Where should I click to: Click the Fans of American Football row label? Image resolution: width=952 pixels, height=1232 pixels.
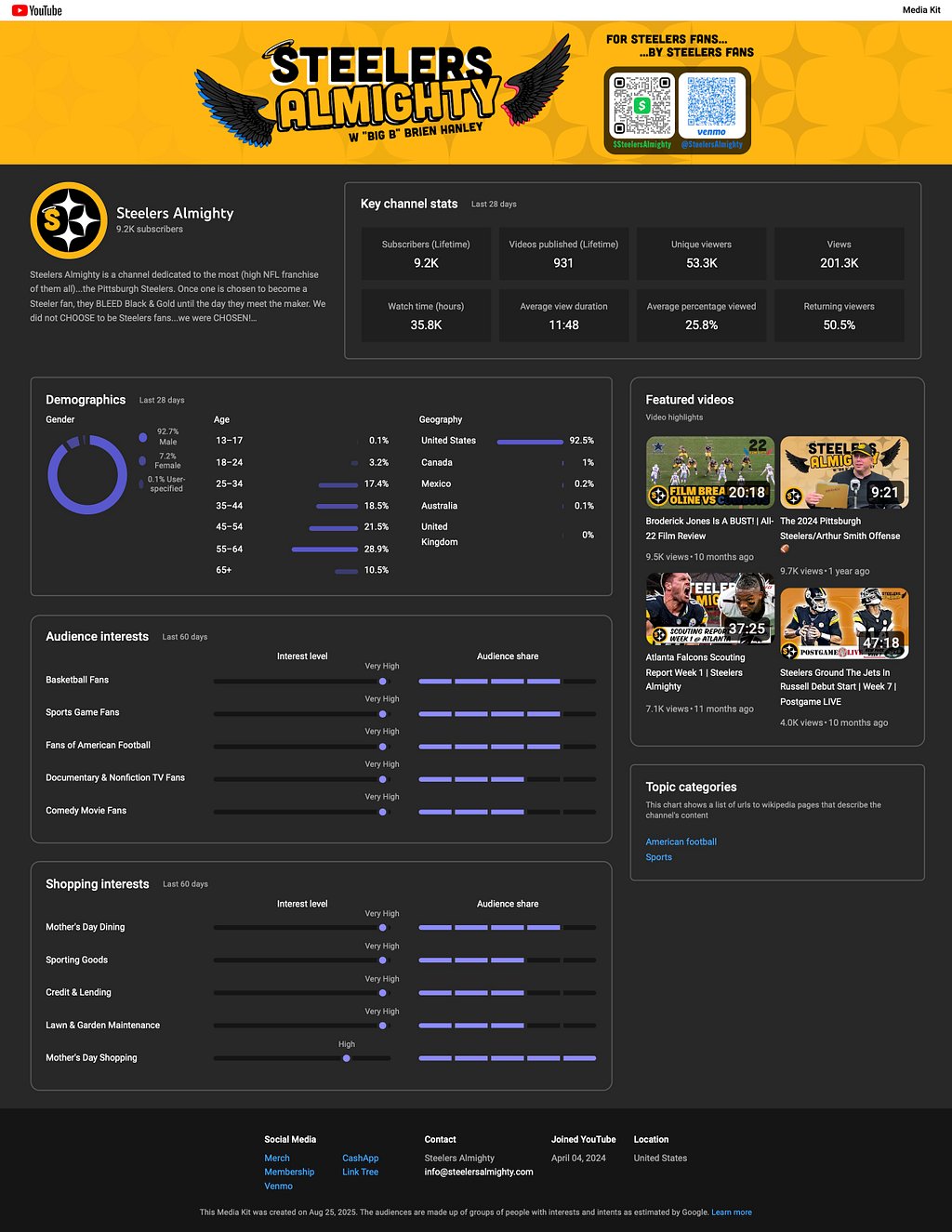[98, 745]
